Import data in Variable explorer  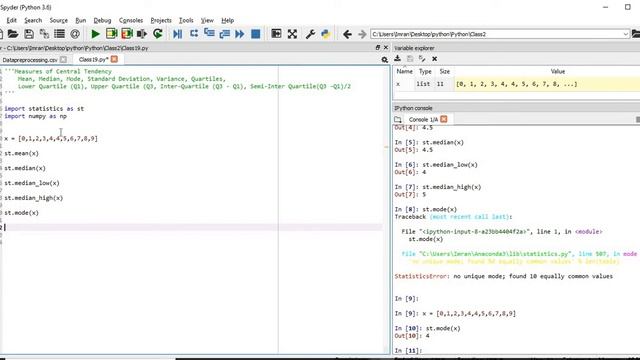398,59
